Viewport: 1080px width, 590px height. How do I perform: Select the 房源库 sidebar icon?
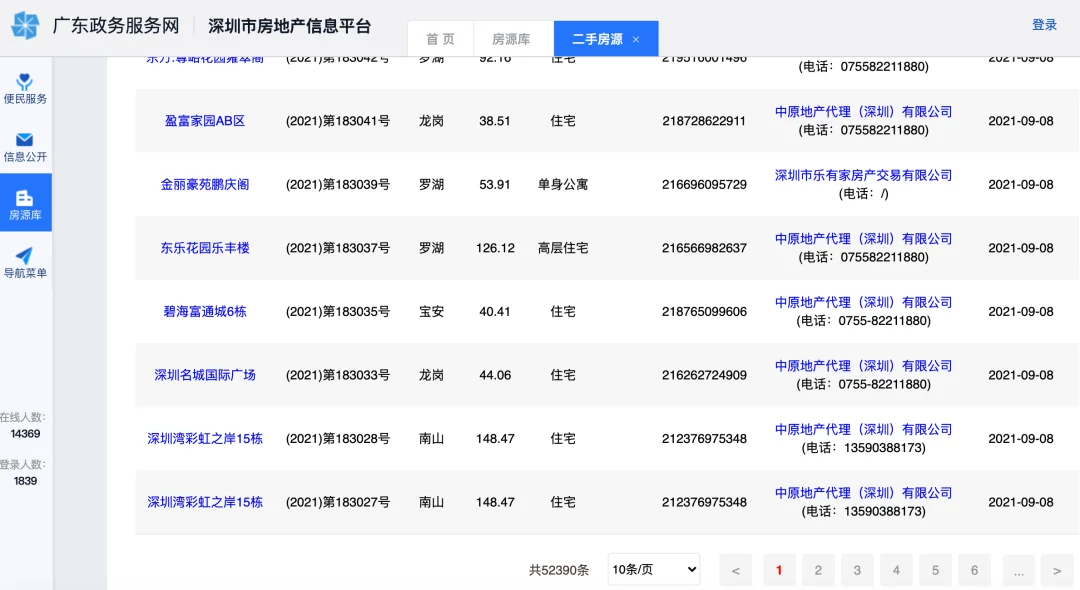(25, 204)
